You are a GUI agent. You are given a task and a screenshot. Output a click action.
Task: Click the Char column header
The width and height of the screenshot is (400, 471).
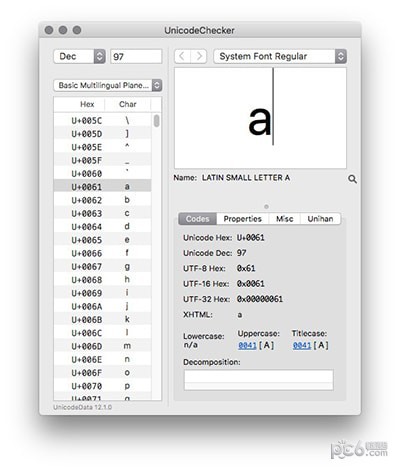128,104
